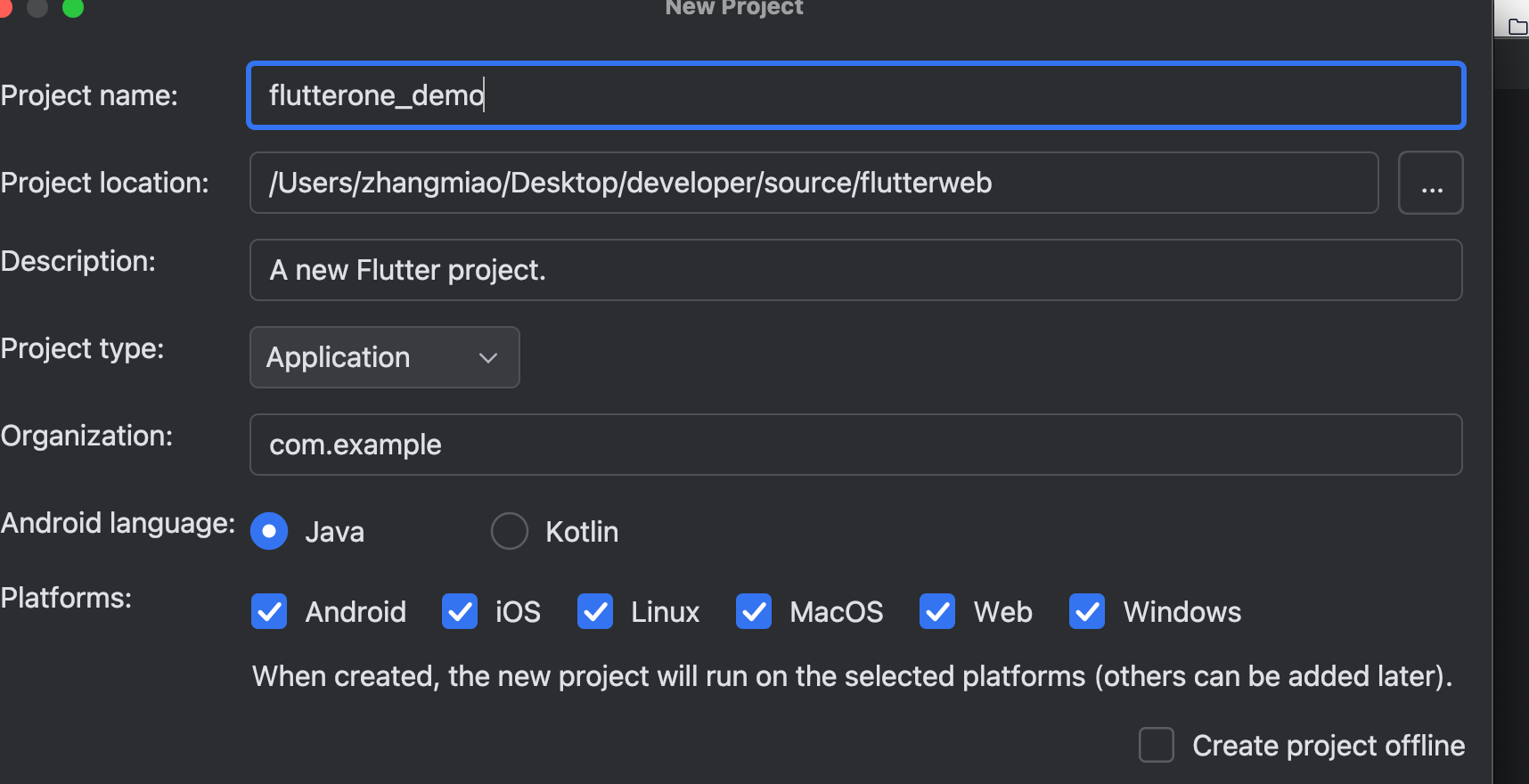Click the platforms note about selected platforms
The image size is (1529, 784).
click(x=852, y=676)
